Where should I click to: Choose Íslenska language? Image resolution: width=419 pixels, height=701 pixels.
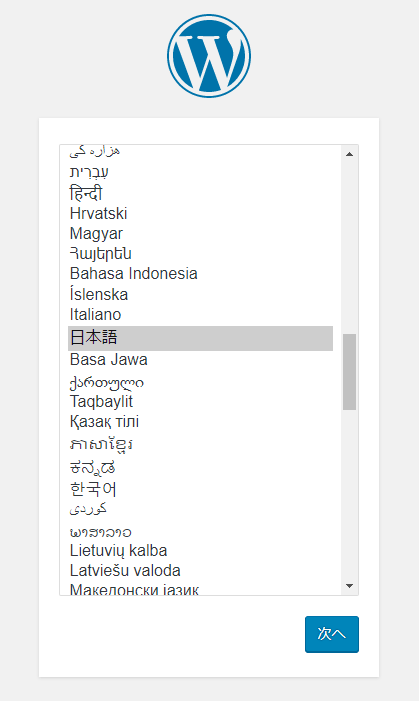[200, 294]
